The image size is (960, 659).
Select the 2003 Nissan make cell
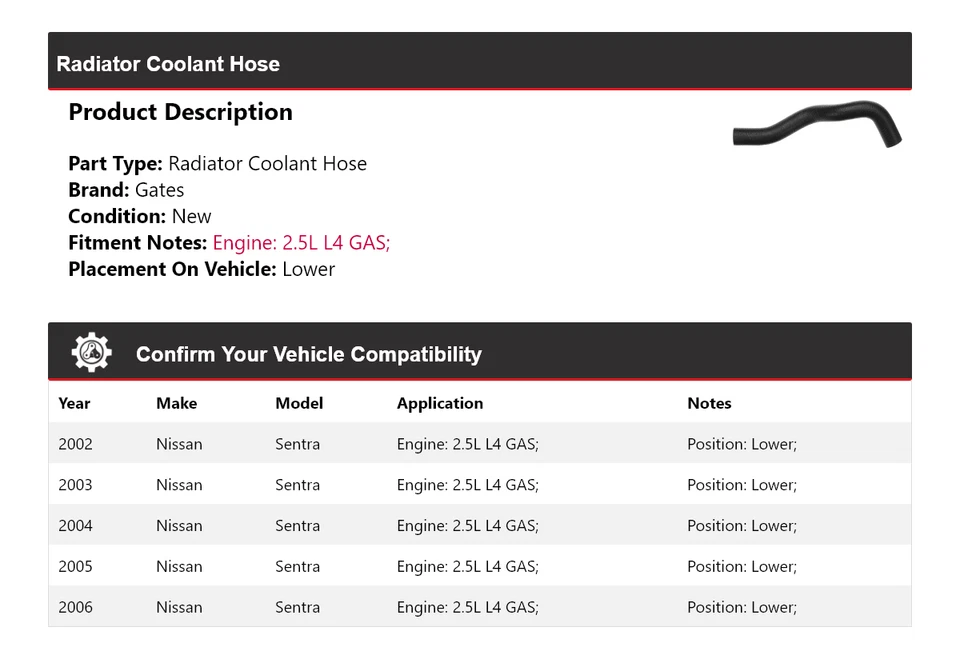[x=179, y=485]
